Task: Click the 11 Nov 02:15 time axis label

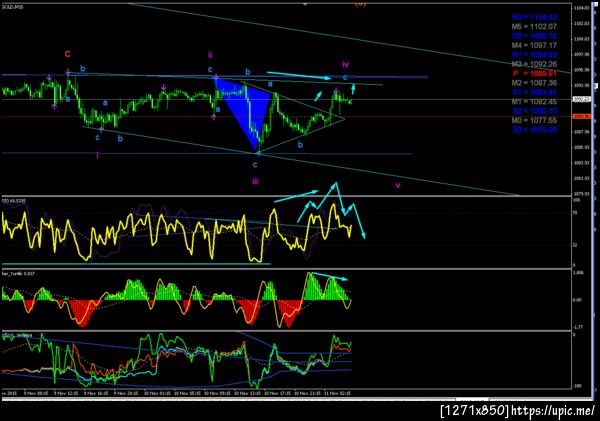Action: pos(337,393)
